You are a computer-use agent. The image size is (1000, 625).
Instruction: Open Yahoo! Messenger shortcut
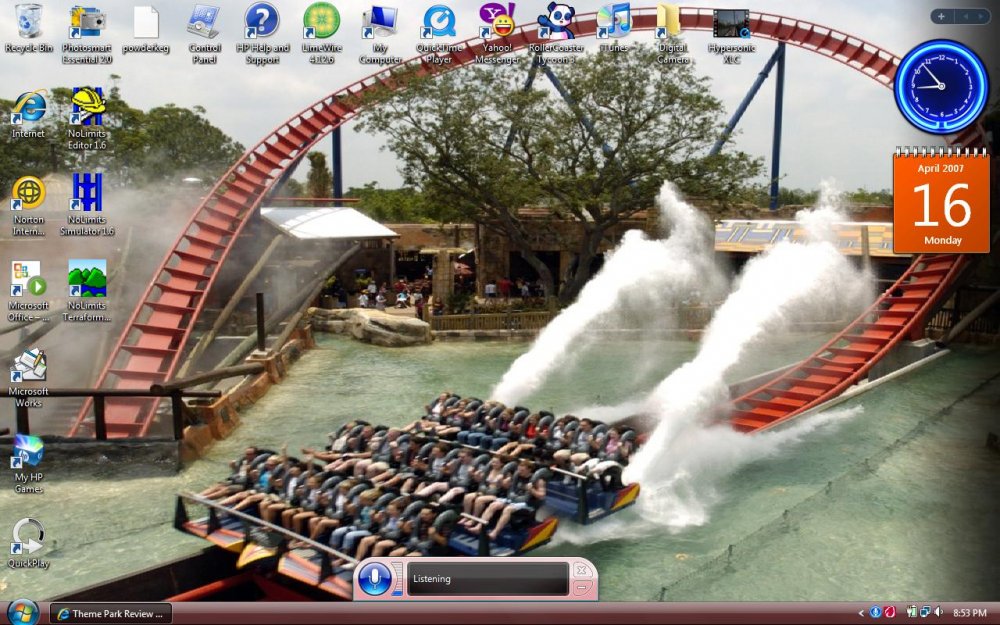(x=497, y=22)
